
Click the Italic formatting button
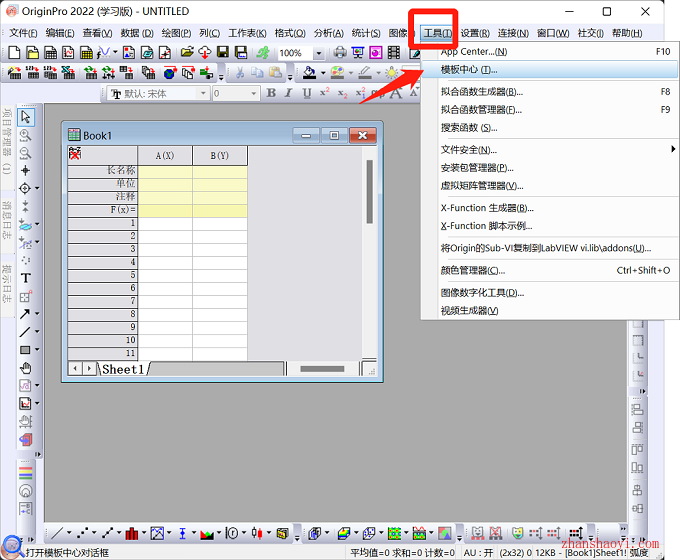(x=288, y=93)
